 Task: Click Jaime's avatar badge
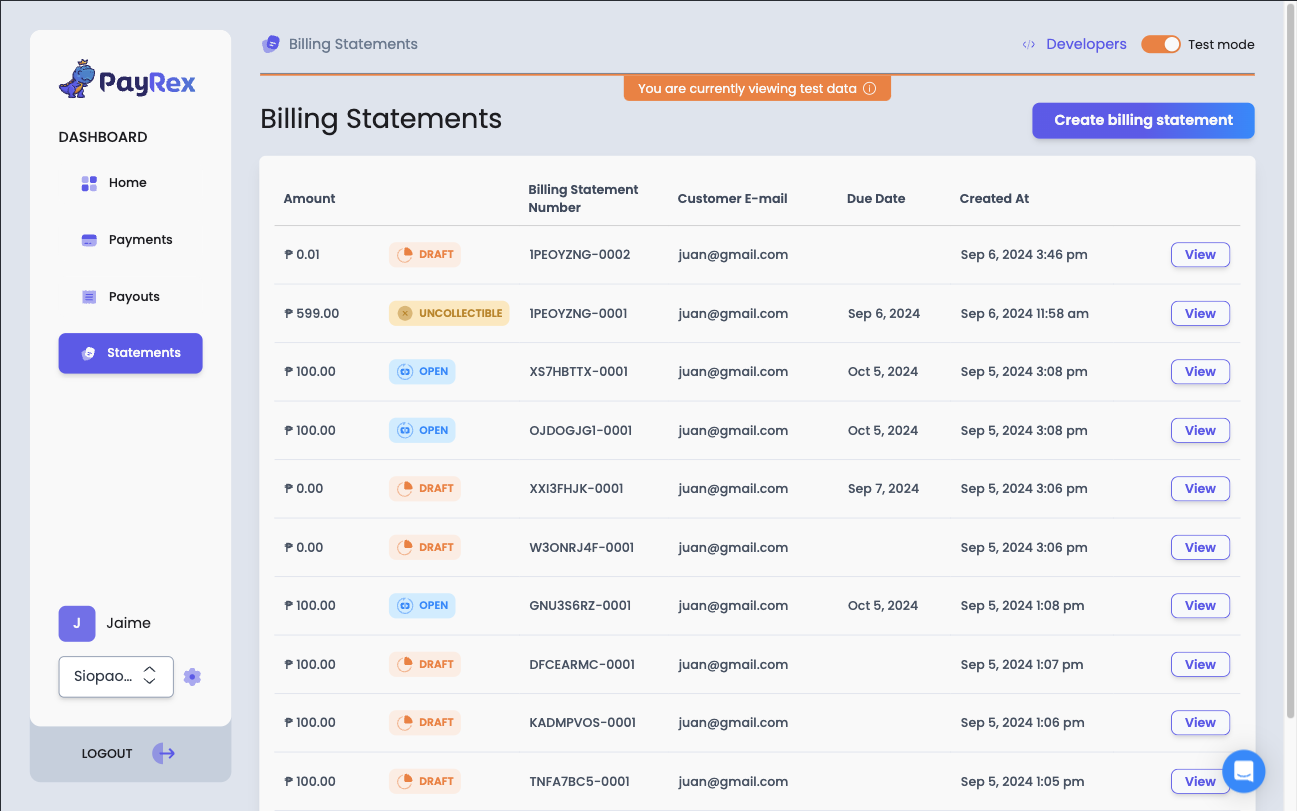coord(77,623)
